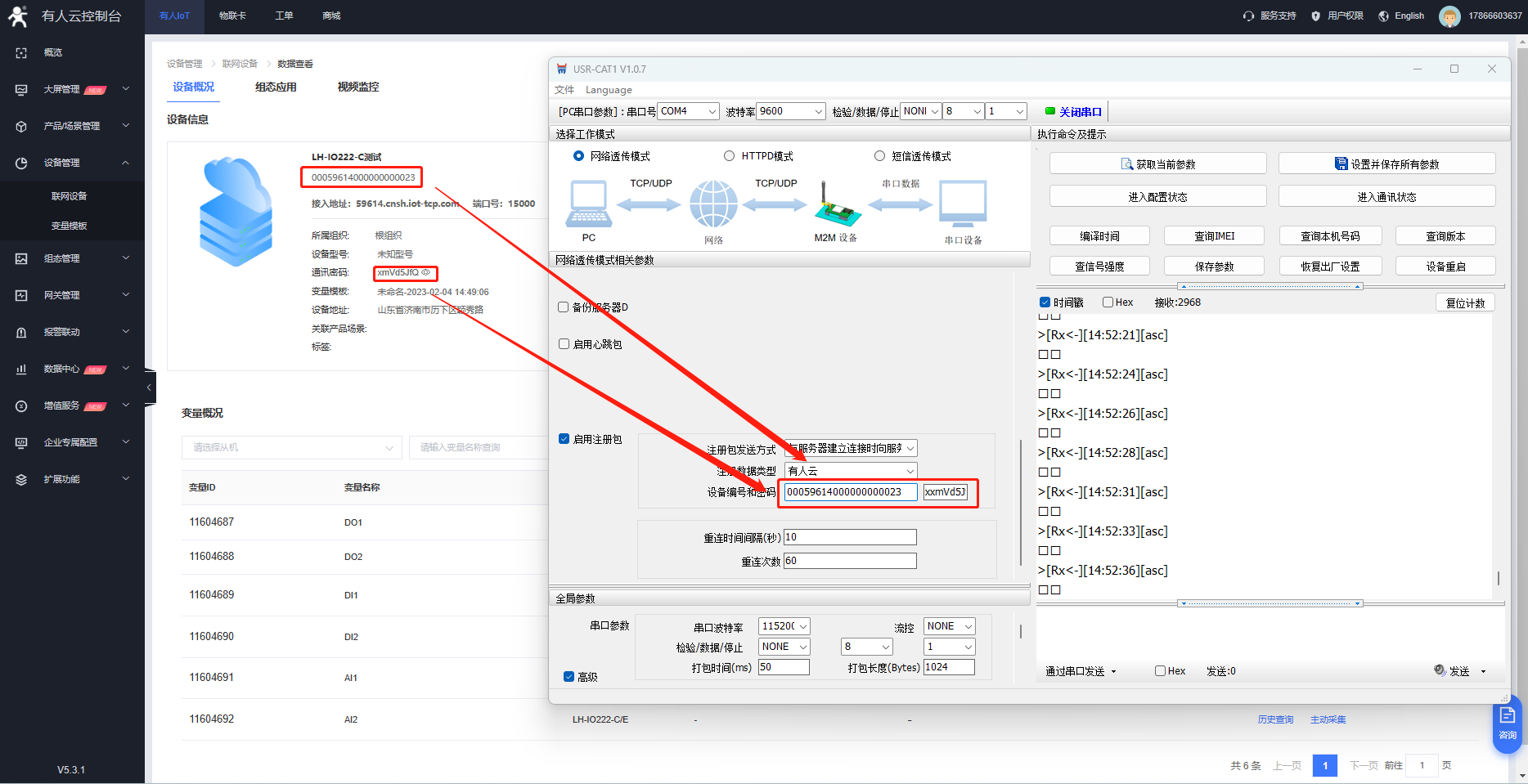Select the HTTPD mode radio button

point(729,156)
